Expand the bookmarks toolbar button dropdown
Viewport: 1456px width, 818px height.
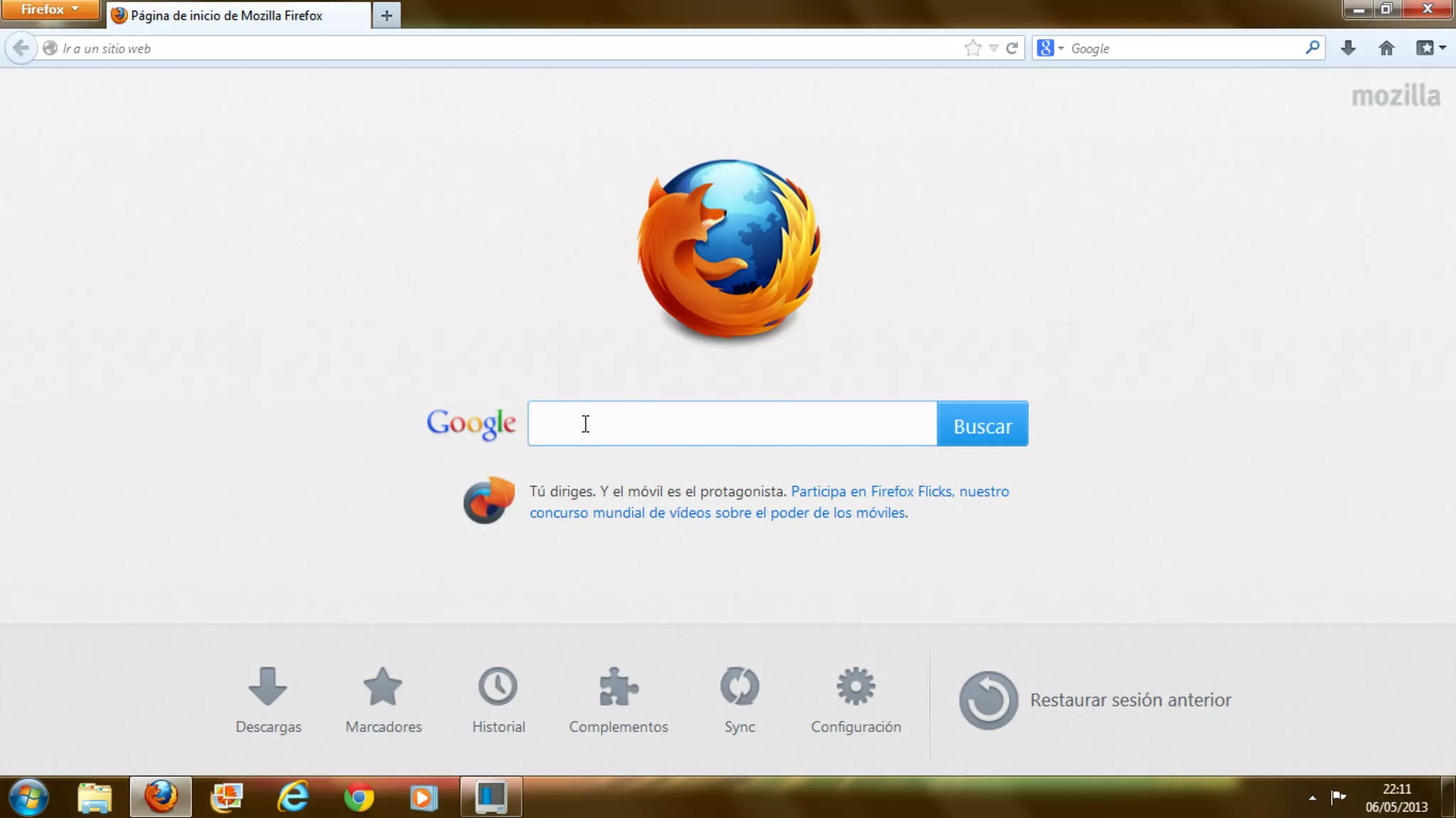1442,48
